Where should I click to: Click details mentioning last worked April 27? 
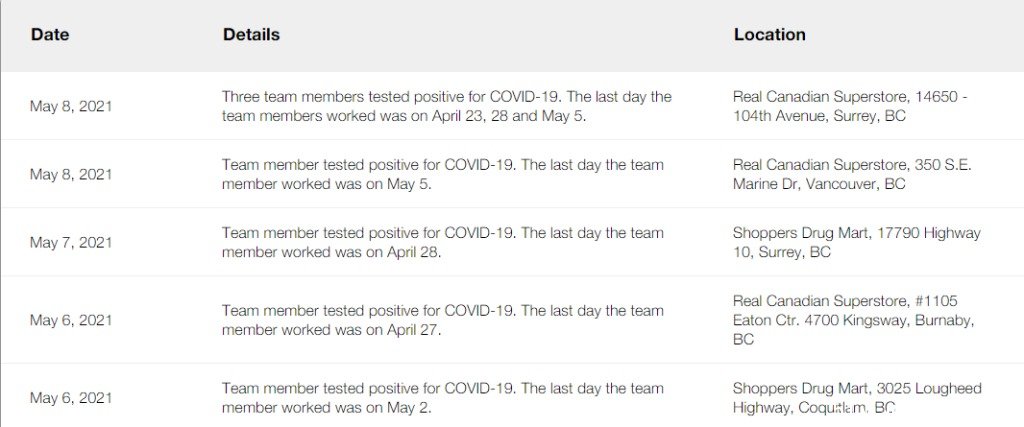click(x=443, y=320)
